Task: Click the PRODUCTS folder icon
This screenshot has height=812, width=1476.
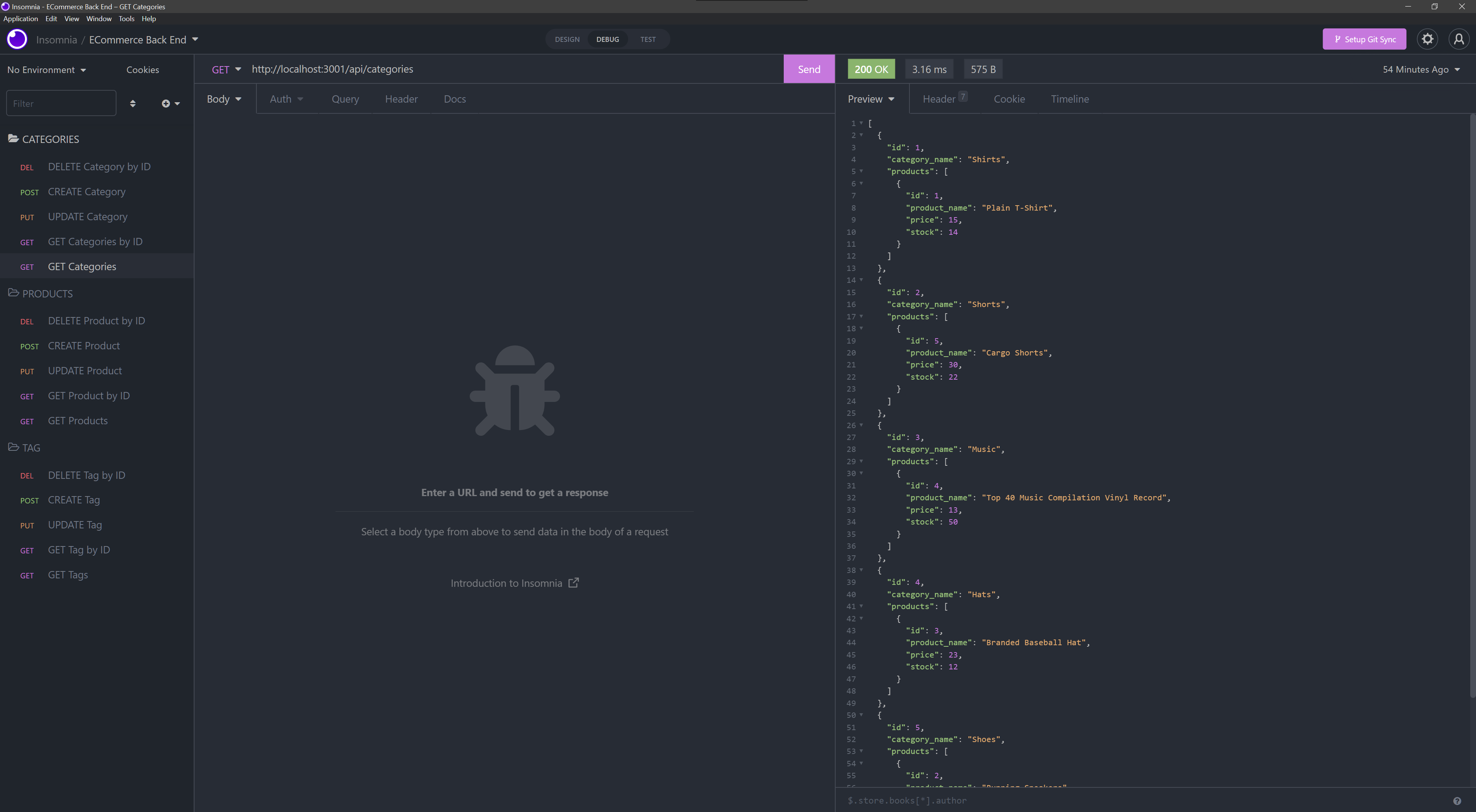Action: (13, 293)
